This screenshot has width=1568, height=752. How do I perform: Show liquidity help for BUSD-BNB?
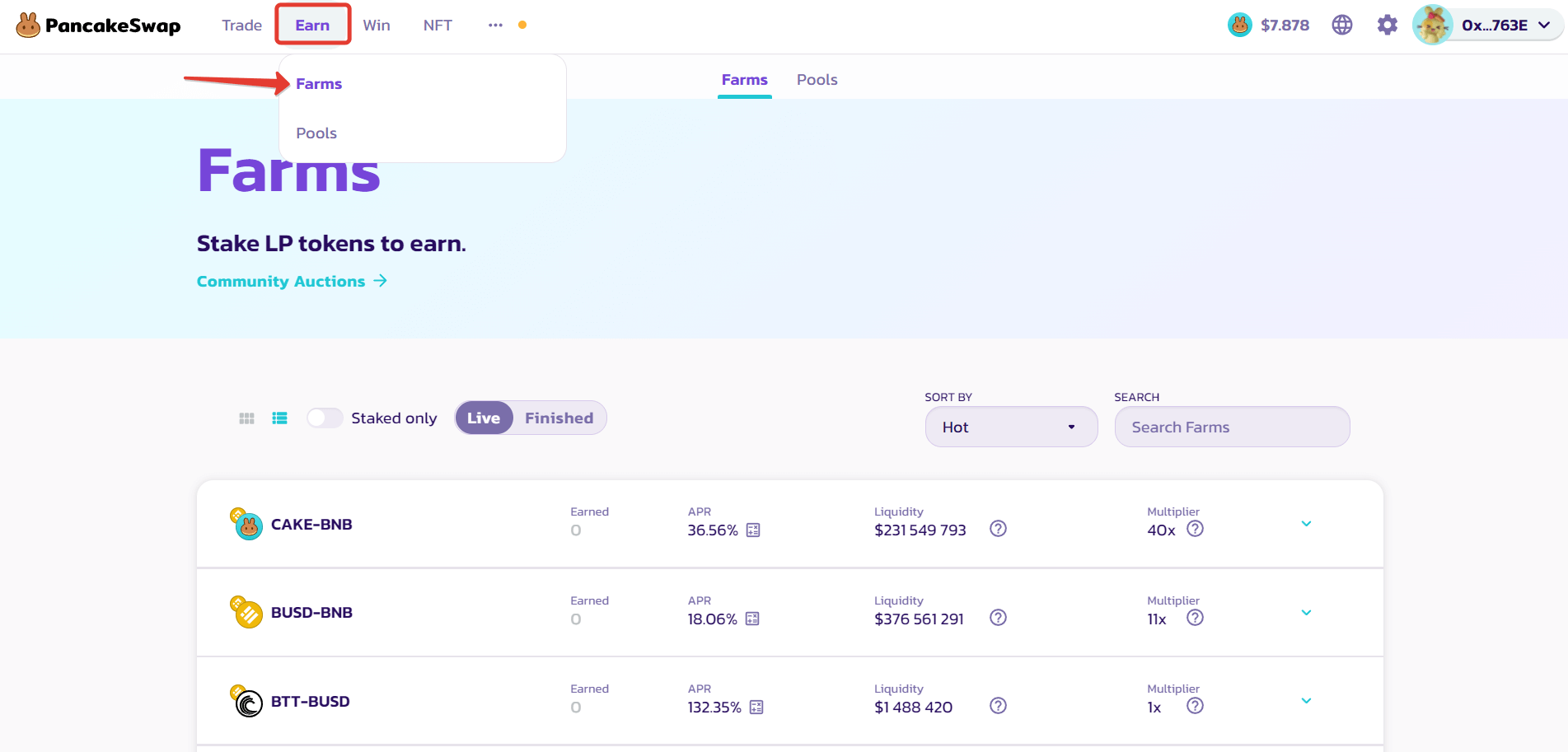click(x=998, y=618)
